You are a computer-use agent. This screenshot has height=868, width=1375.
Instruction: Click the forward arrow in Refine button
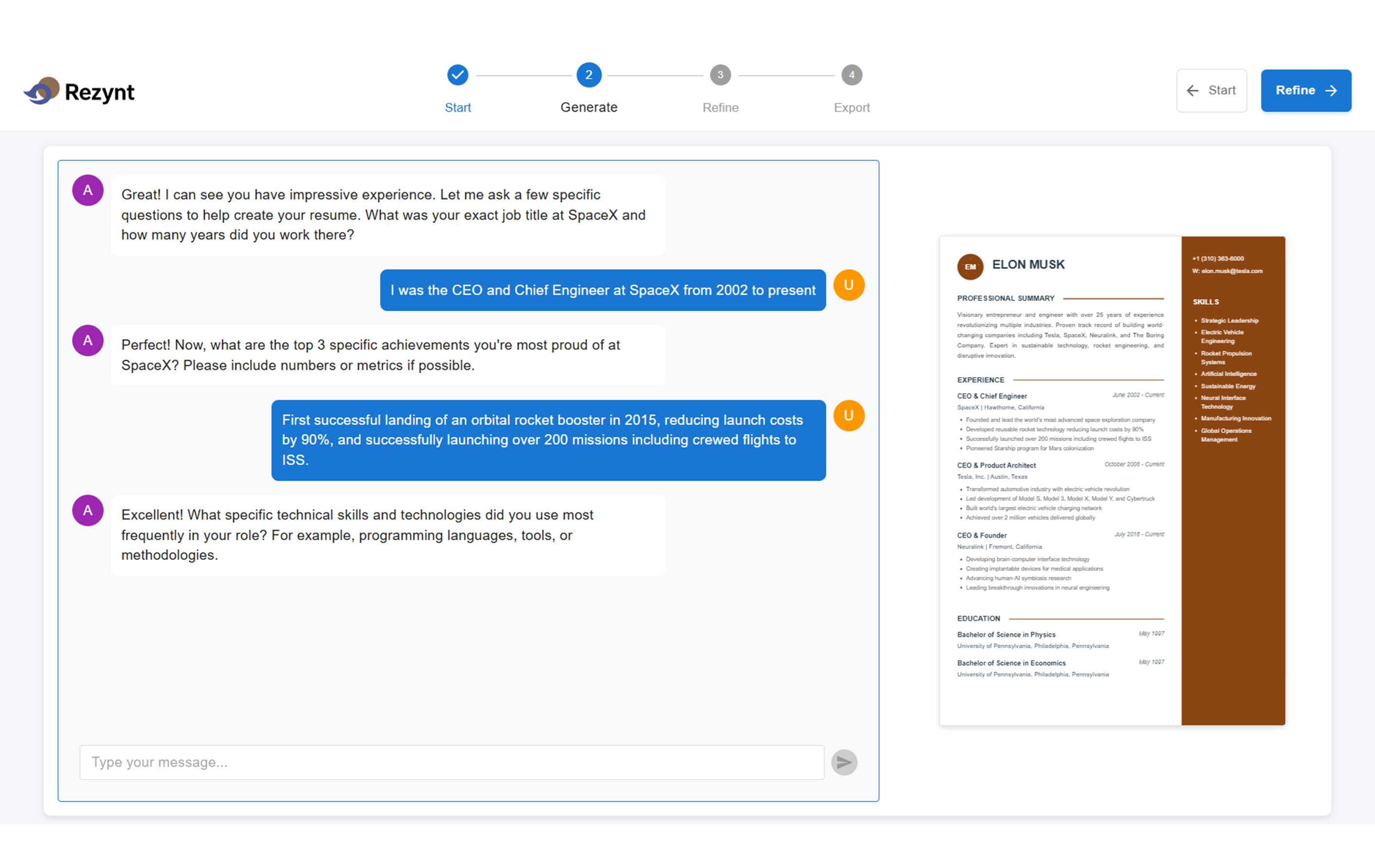(x=1331, y=91)
